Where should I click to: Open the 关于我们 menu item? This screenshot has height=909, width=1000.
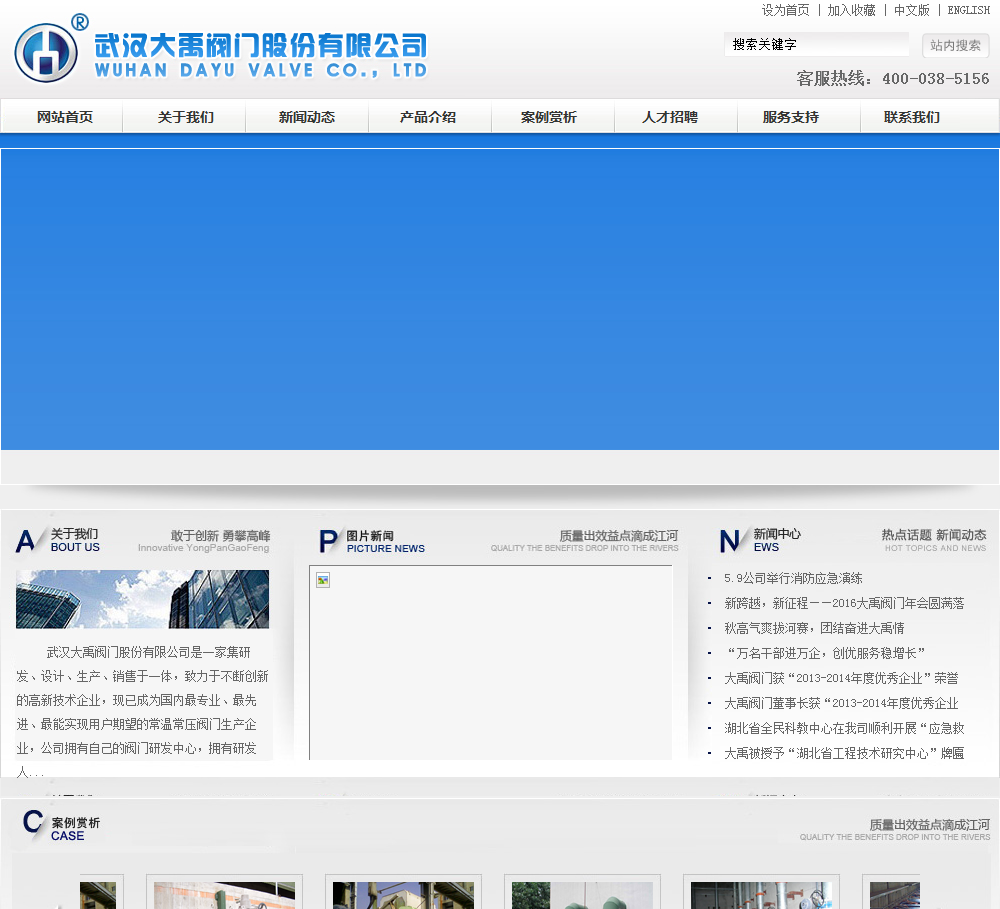click(x=186, y=117)
